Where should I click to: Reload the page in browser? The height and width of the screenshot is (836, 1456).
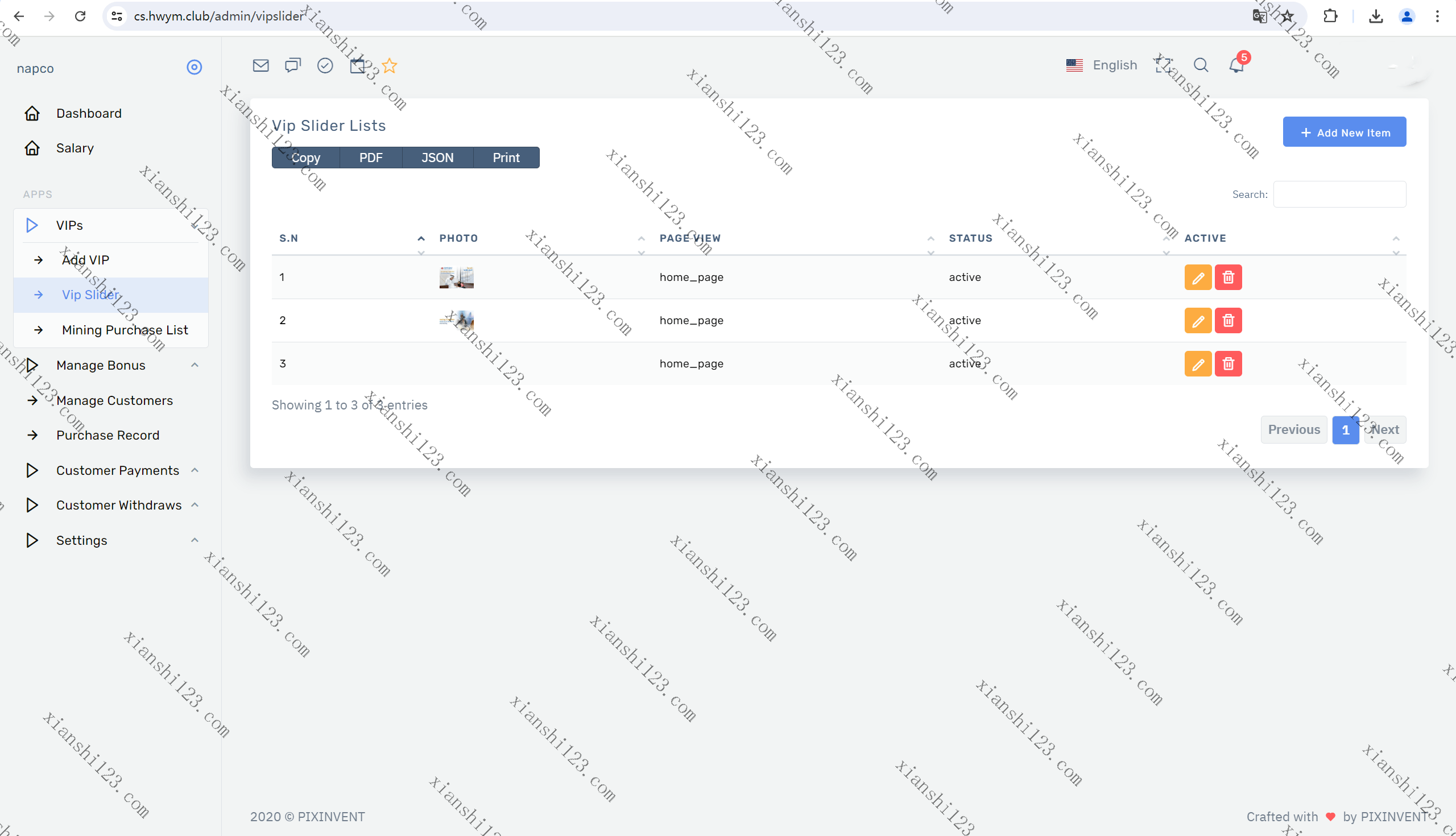[x=80, y=16]
